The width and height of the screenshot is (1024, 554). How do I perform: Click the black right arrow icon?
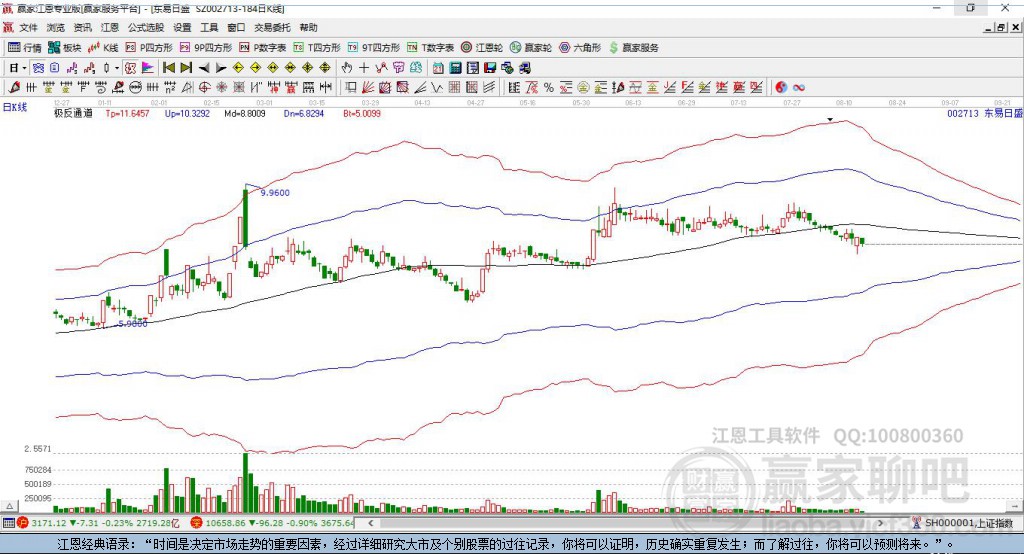(221, 68)
